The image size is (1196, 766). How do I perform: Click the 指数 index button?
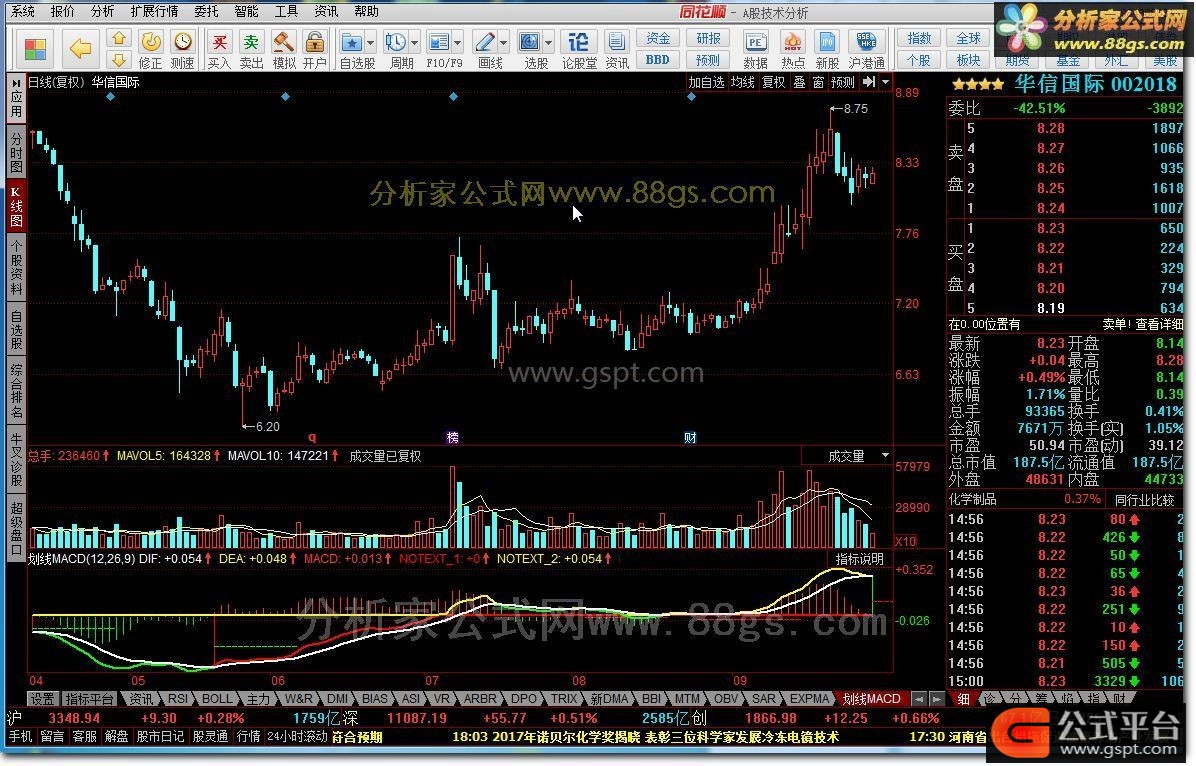point(918,38)
